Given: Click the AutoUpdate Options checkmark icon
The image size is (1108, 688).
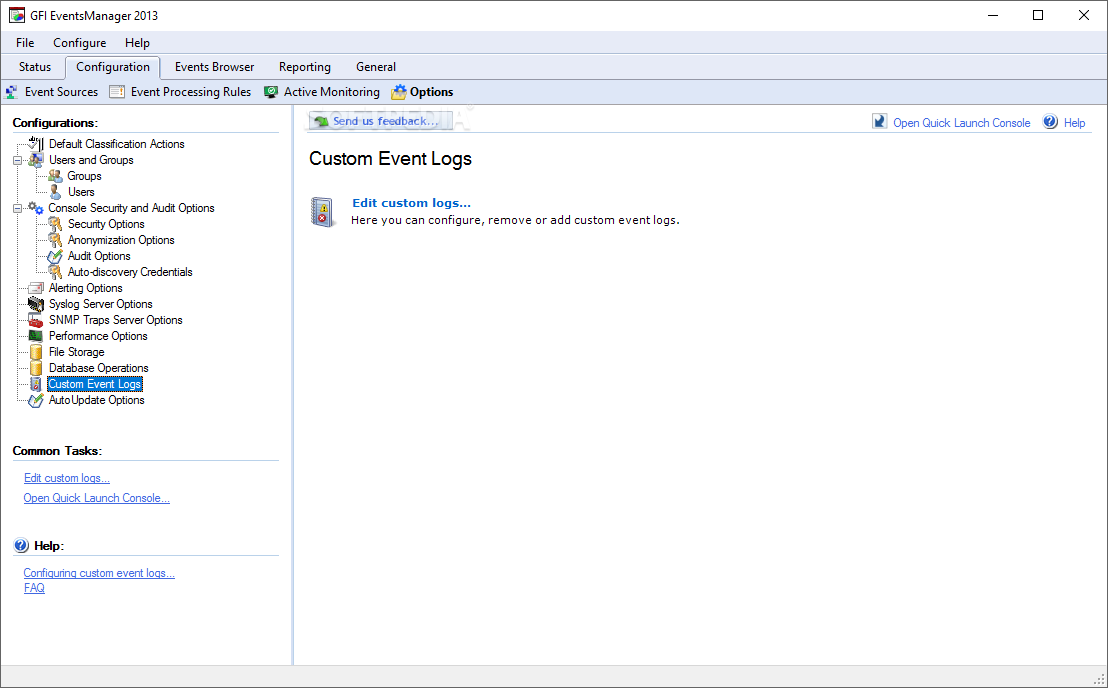Looking at the screenshot, I should click(35, 401).
